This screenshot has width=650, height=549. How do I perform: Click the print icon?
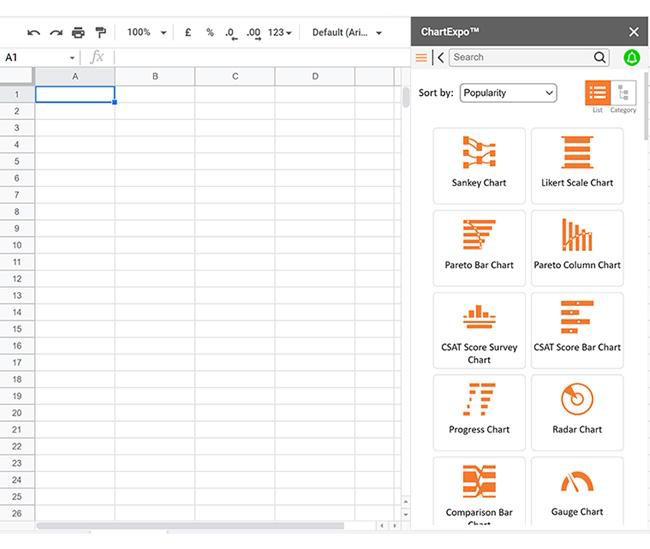[x=78, y=32]
